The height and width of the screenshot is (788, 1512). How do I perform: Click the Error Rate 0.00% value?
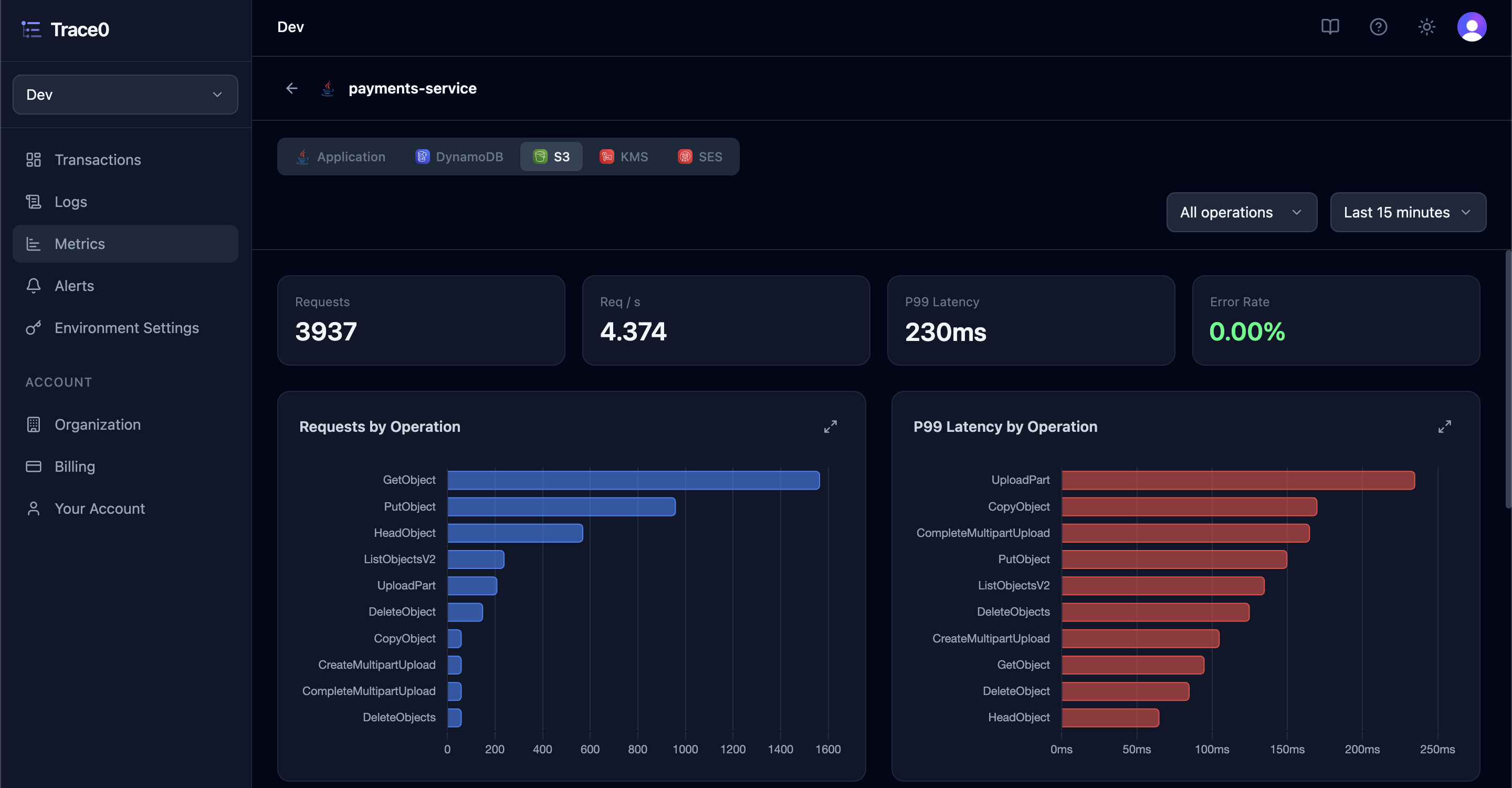pyautogui.click(x=1247, y=332)
